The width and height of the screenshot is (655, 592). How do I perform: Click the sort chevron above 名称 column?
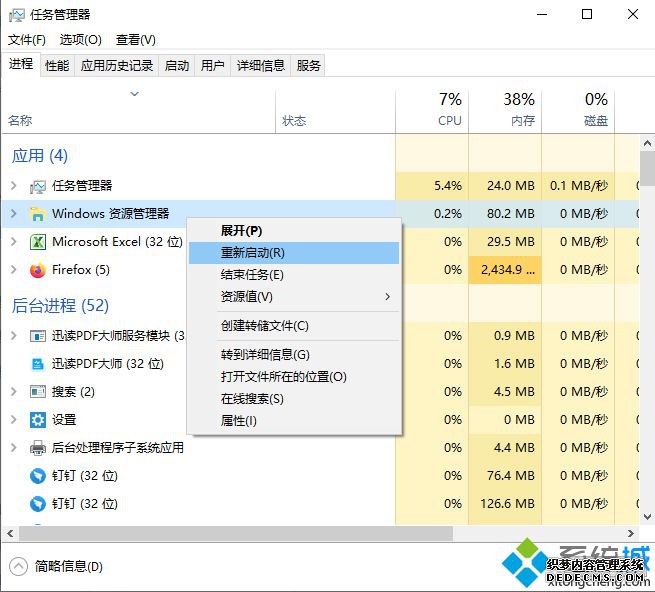pos(135,94)
